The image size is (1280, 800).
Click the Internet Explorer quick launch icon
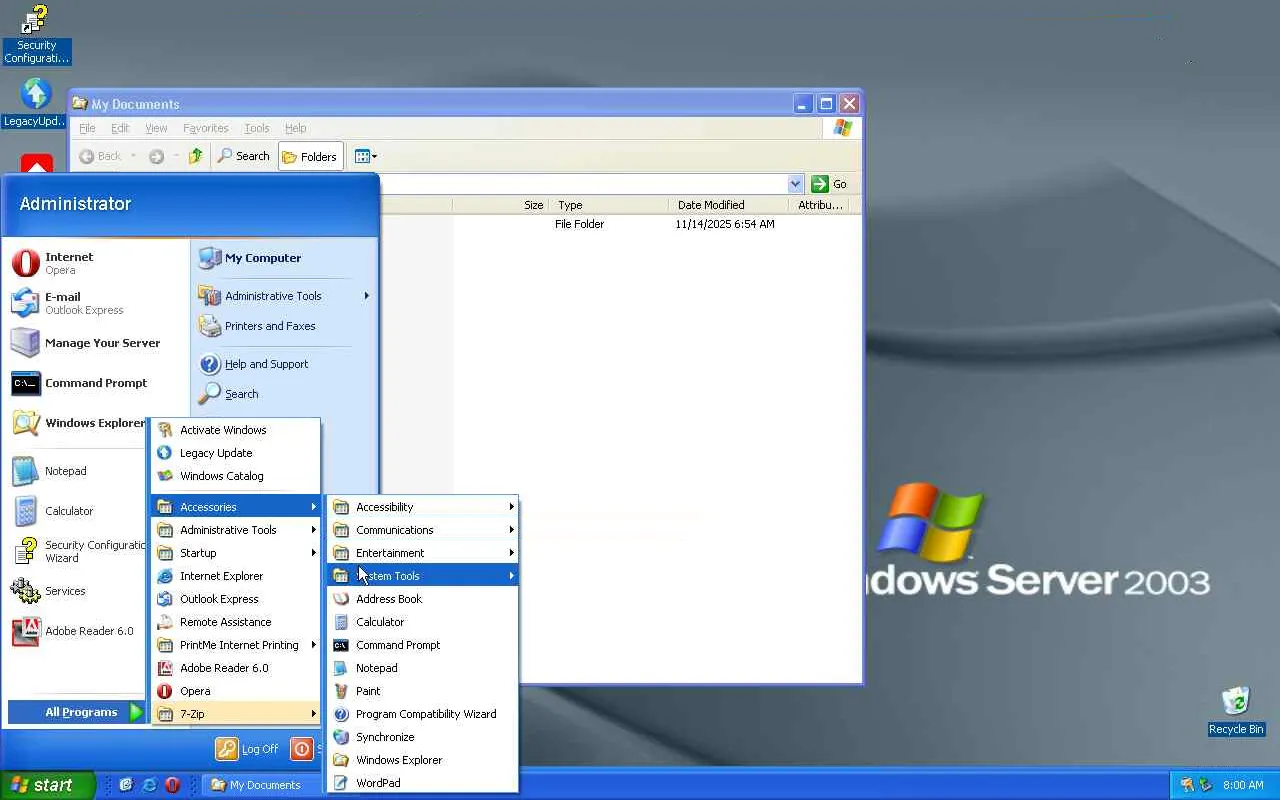149,785
